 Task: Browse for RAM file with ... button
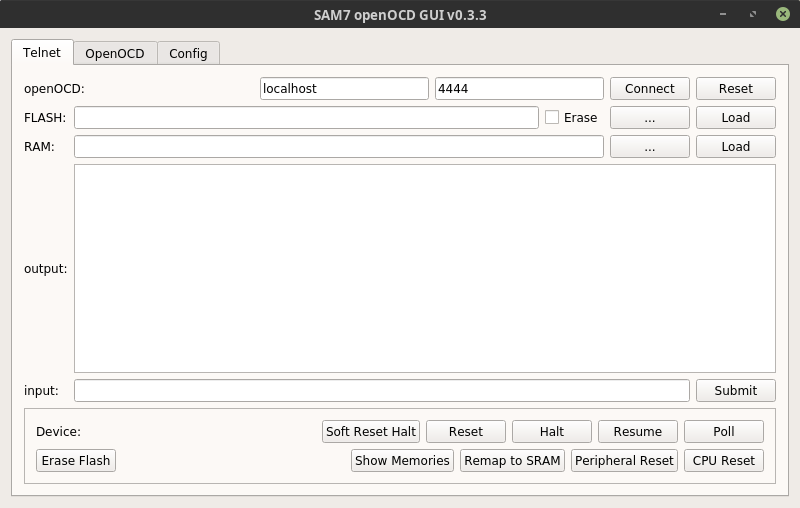pos(649,147)
